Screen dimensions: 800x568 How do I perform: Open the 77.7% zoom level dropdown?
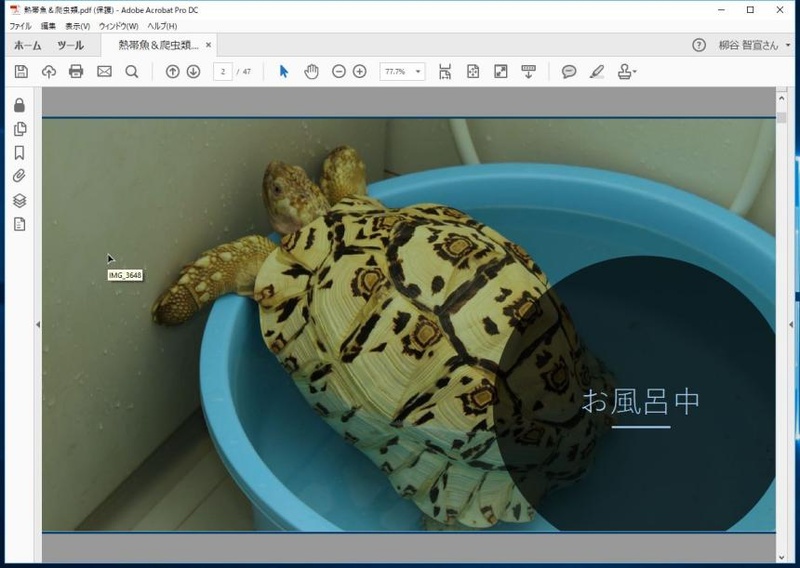tap(417, 72)
